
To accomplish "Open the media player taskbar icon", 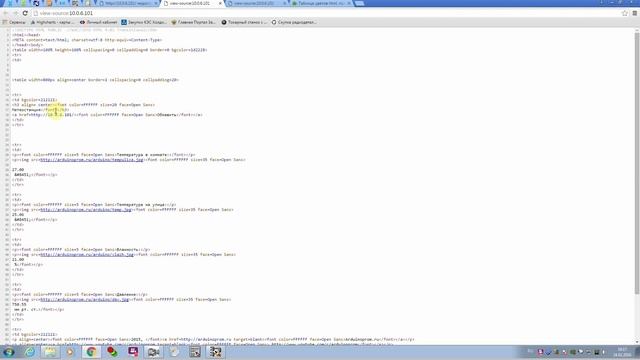I will click(71, 352).
